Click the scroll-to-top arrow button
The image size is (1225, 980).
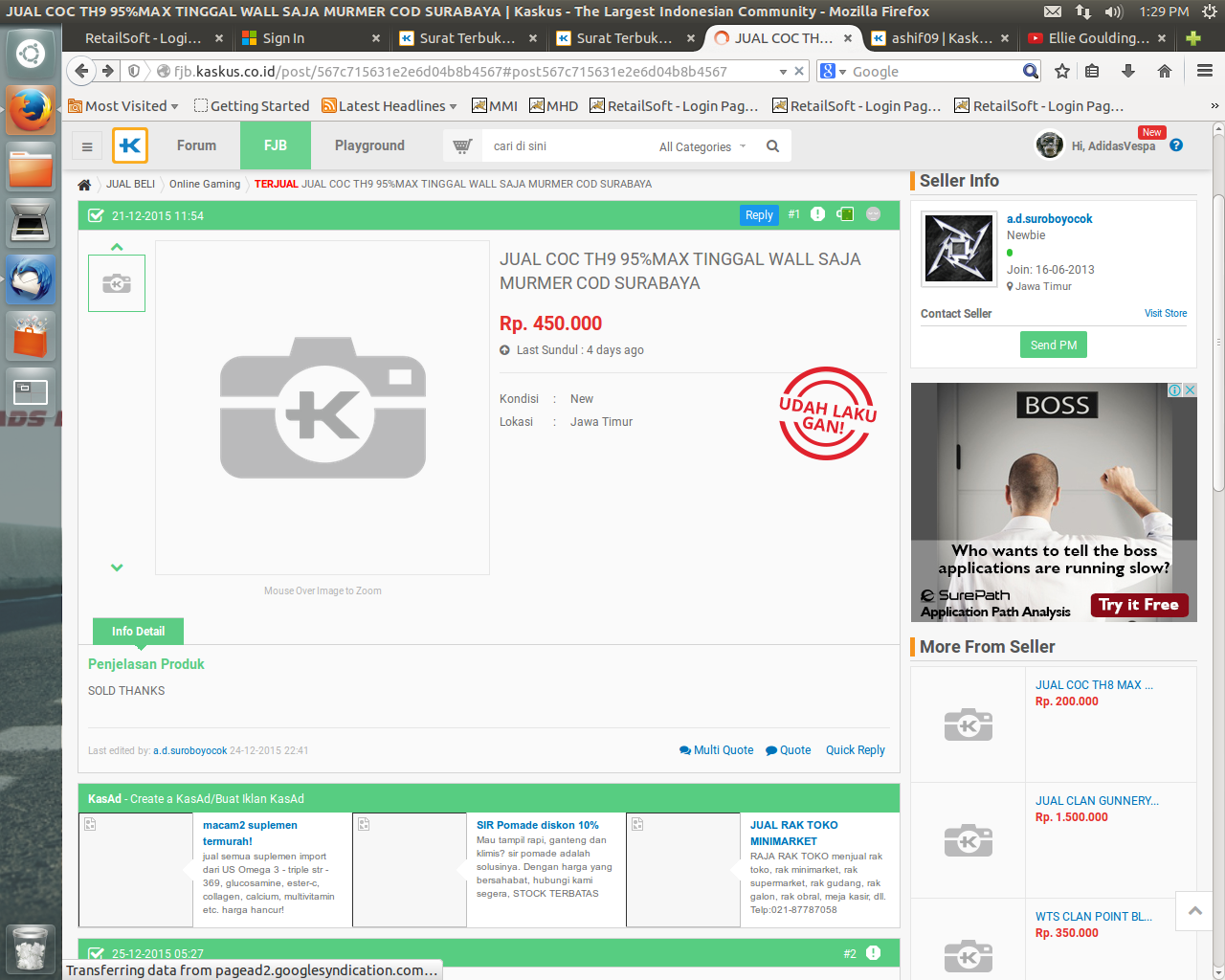[1195, 911]
